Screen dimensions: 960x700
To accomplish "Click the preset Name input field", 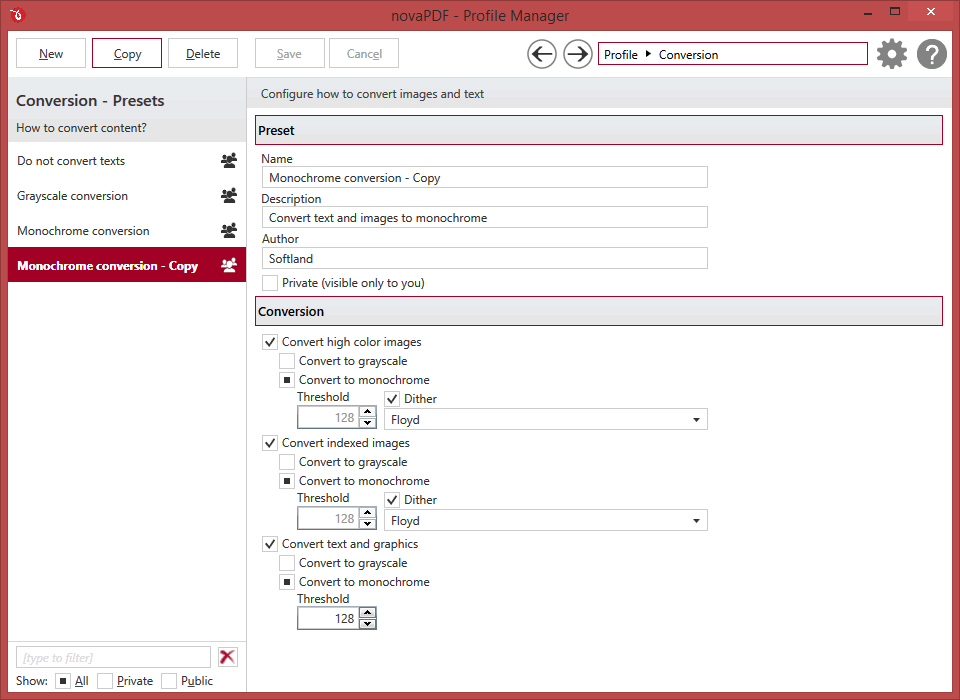I will tap(484, 178).
